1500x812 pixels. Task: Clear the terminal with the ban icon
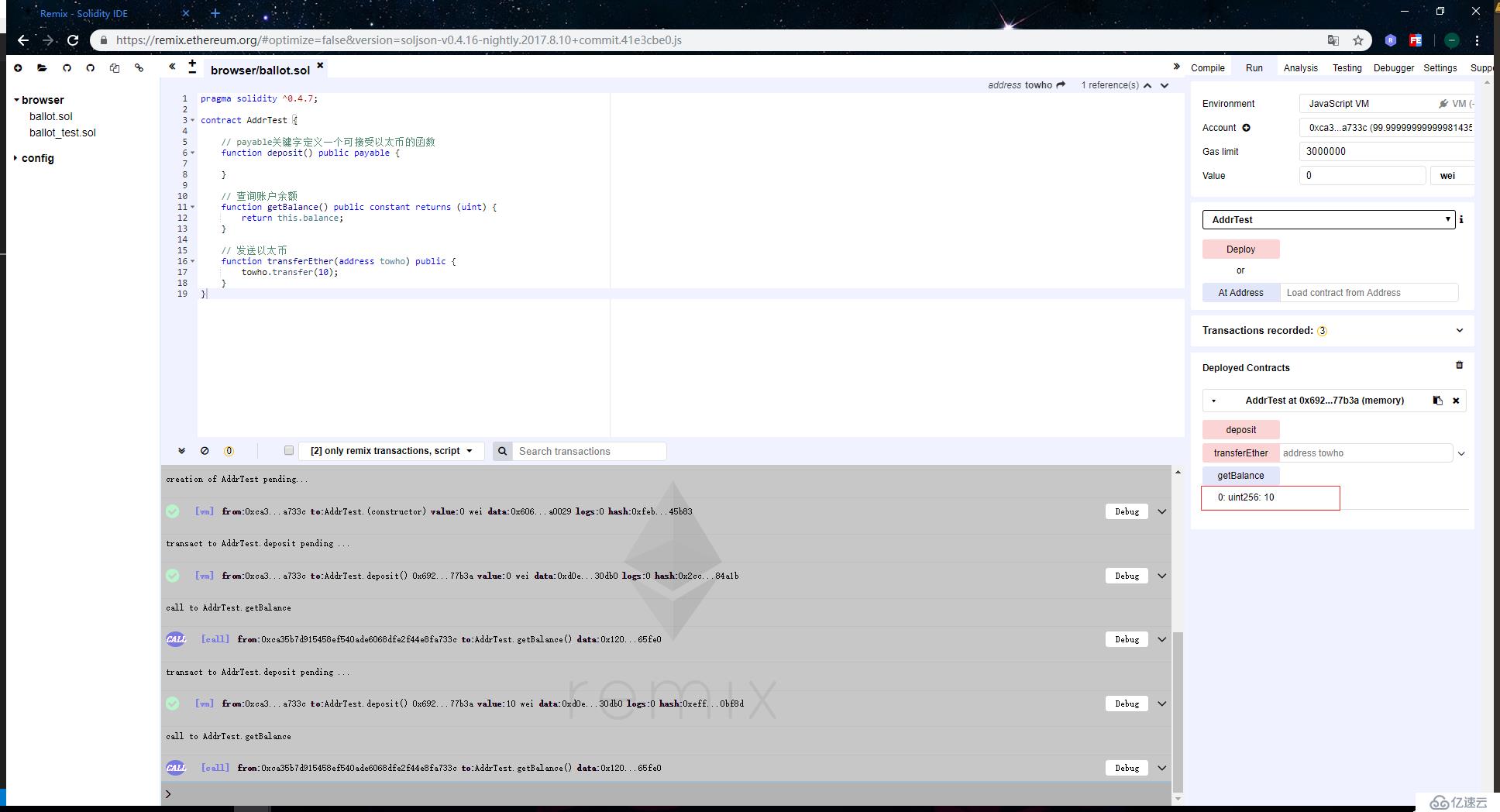pyautogui.click(x=205, y=451)
